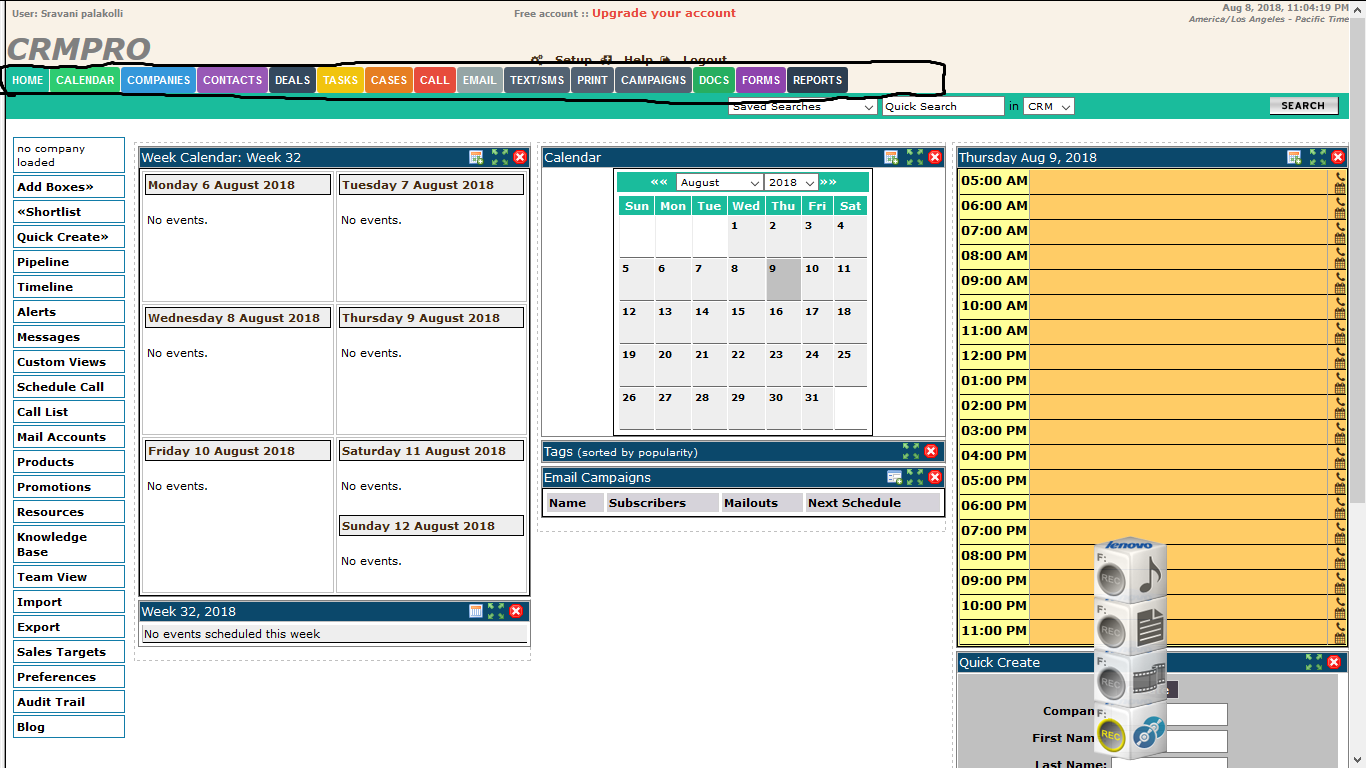Image resolution: width=1366 pixels, height=768 pixels.
Task: Open Mail Accounts in the sidebar
Action: [69, 437]
